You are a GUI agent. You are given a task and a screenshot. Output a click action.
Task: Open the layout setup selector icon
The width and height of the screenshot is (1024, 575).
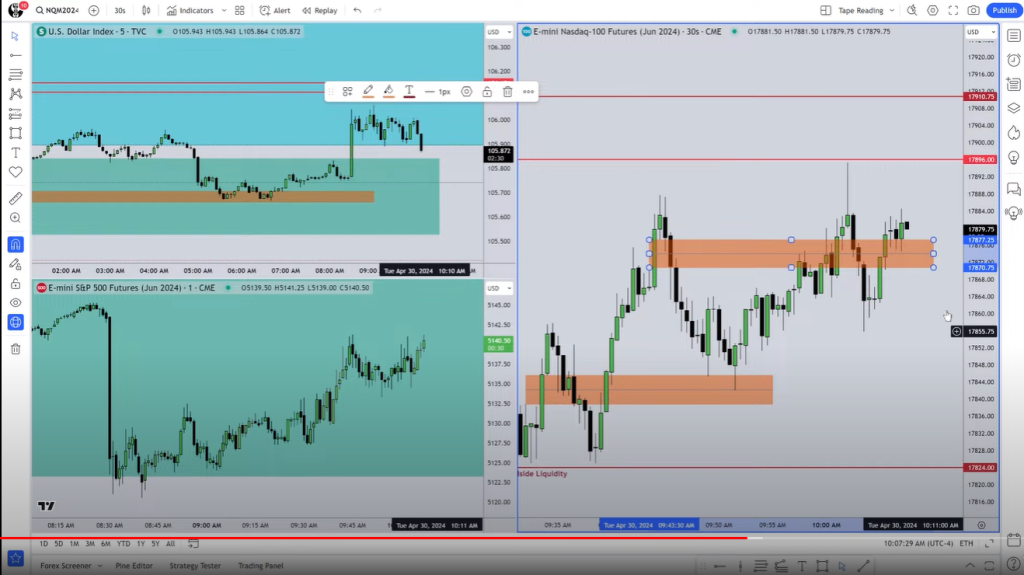825,10
